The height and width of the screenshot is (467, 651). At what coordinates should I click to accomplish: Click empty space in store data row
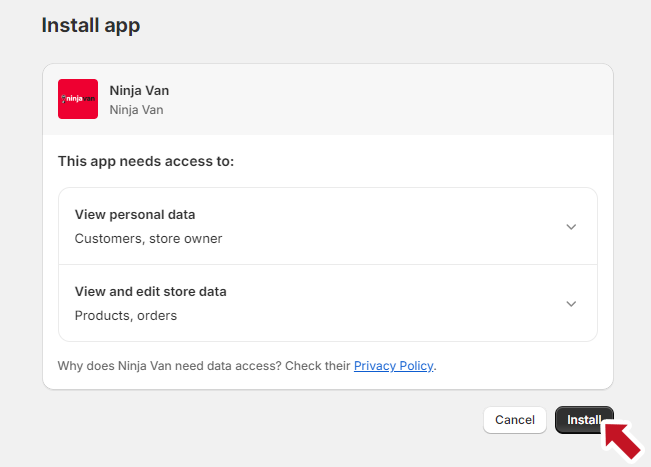[x=400, y=304]
